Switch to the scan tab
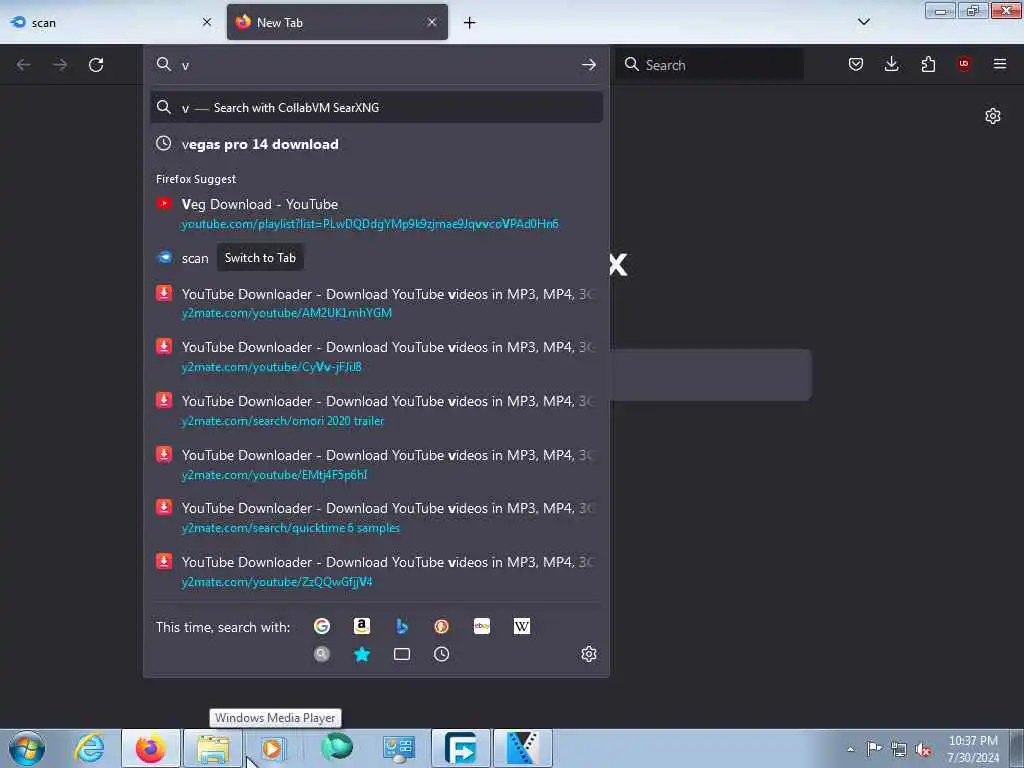 tap(111, 23)
